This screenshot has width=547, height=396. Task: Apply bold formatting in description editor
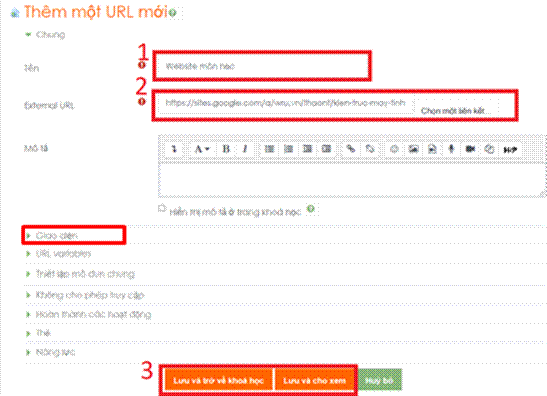[x=226, y=149]
